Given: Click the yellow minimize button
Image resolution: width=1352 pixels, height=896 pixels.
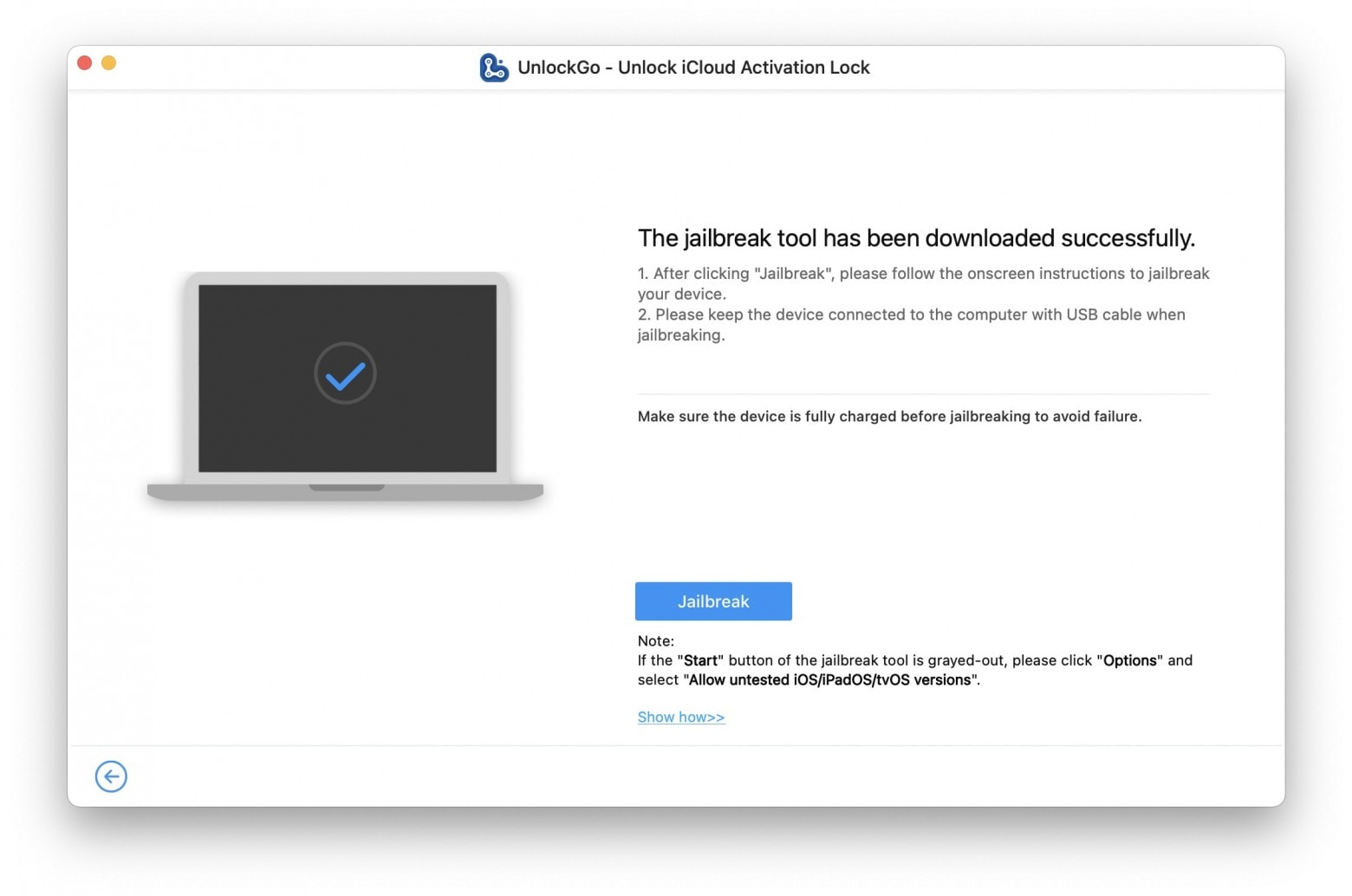Looking at the screenshot, I should 108,62.
